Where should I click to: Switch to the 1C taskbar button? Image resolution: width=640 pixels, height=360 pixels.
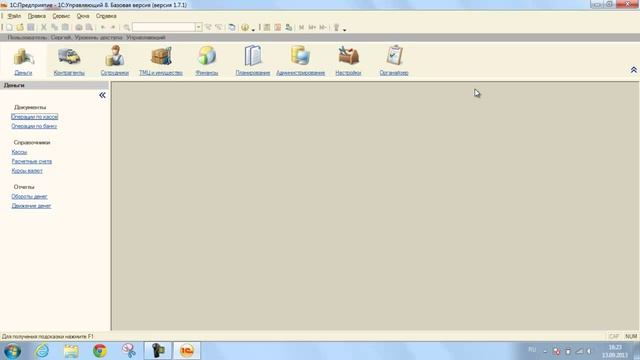point(187,351)
